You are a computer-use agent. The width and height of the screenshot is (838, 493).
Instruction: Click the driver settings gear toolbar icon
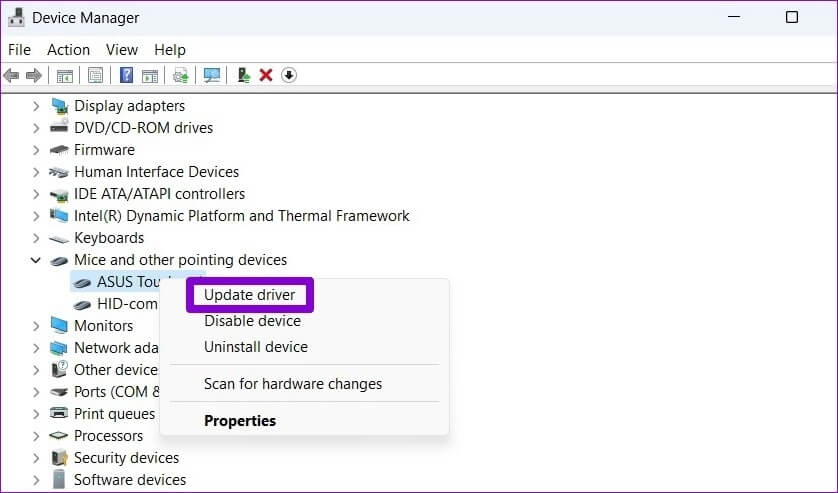click(x=181, y=75)
